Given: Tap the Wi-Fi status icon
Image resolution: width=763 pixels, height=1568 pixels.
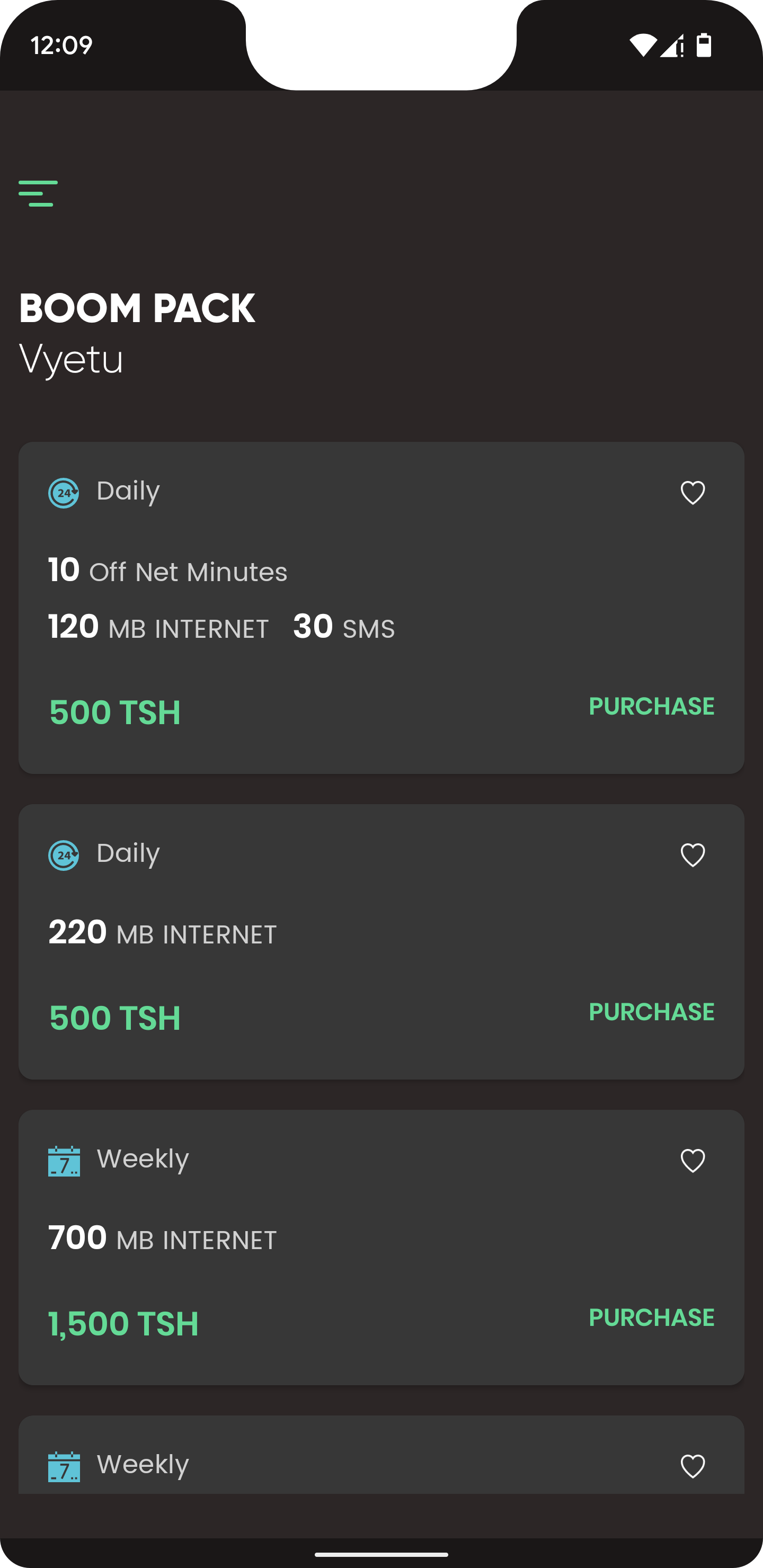Looking at the screenshot, I should [642, 45].
